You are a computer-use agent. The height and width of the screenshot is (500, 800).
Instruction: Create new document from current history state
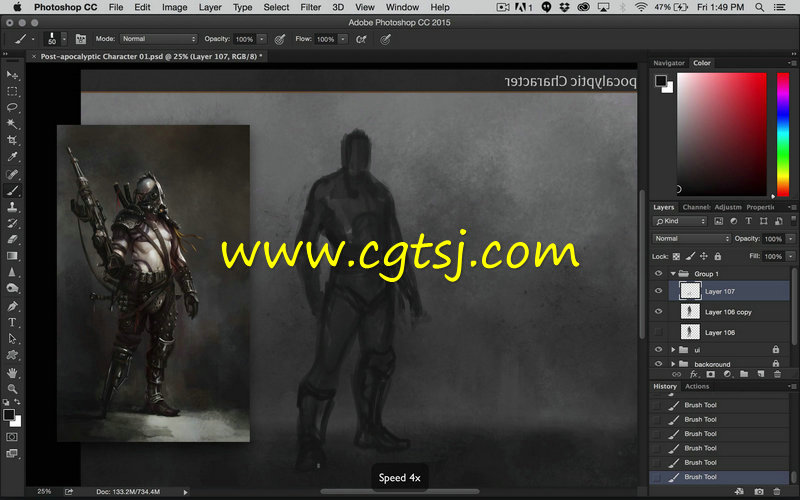(x=739, y=492)
